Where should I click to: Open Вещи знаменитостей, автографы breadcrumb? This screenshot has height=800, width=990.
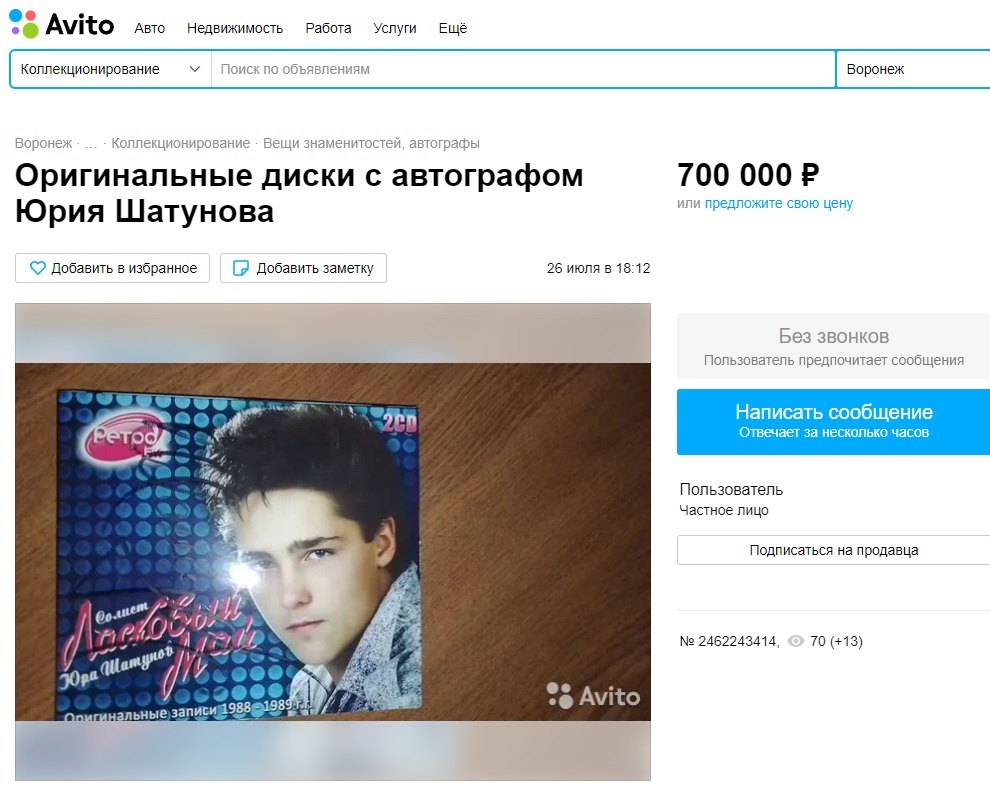[371, 143]
